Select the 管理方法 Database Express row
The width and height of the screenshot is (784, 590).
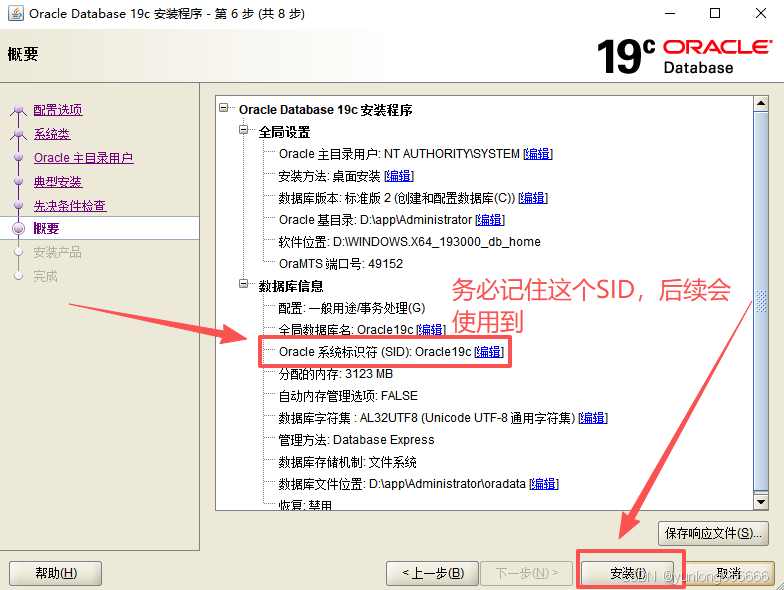[356, 440]
